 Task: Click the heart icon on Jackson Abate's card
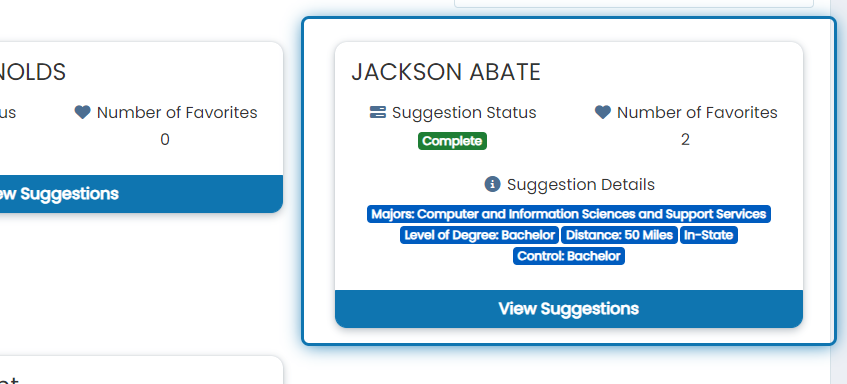point(603,112)
